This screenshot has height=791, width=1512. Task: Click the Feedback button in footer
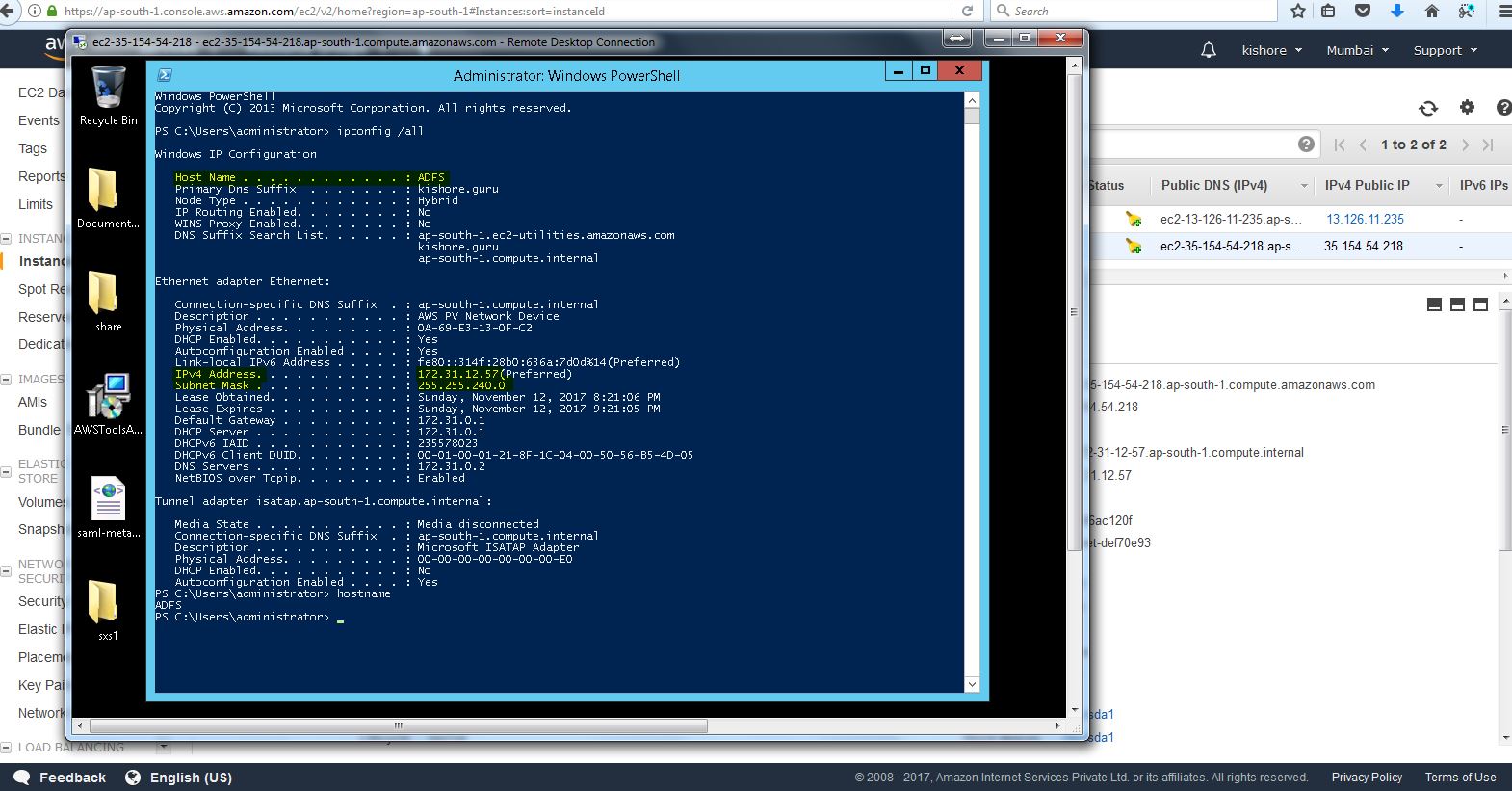click(61, 778)
